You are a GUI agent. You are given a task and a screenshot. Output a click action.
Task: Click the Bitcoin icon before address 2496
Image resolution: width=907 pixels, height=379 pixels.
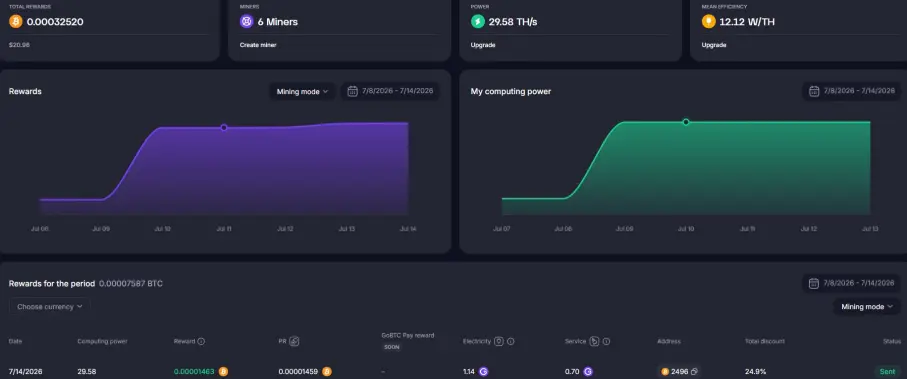[x=665, y=371]
